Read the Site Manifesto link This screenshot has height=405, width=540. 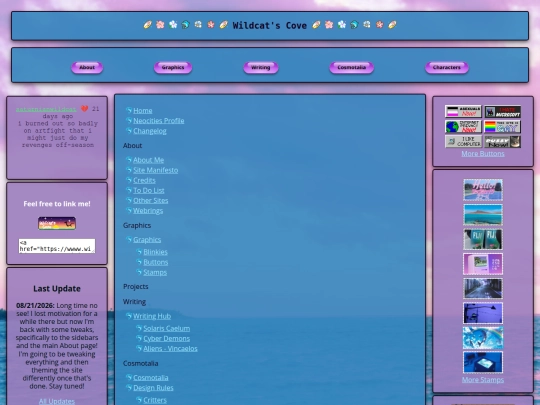coord(156,170)
